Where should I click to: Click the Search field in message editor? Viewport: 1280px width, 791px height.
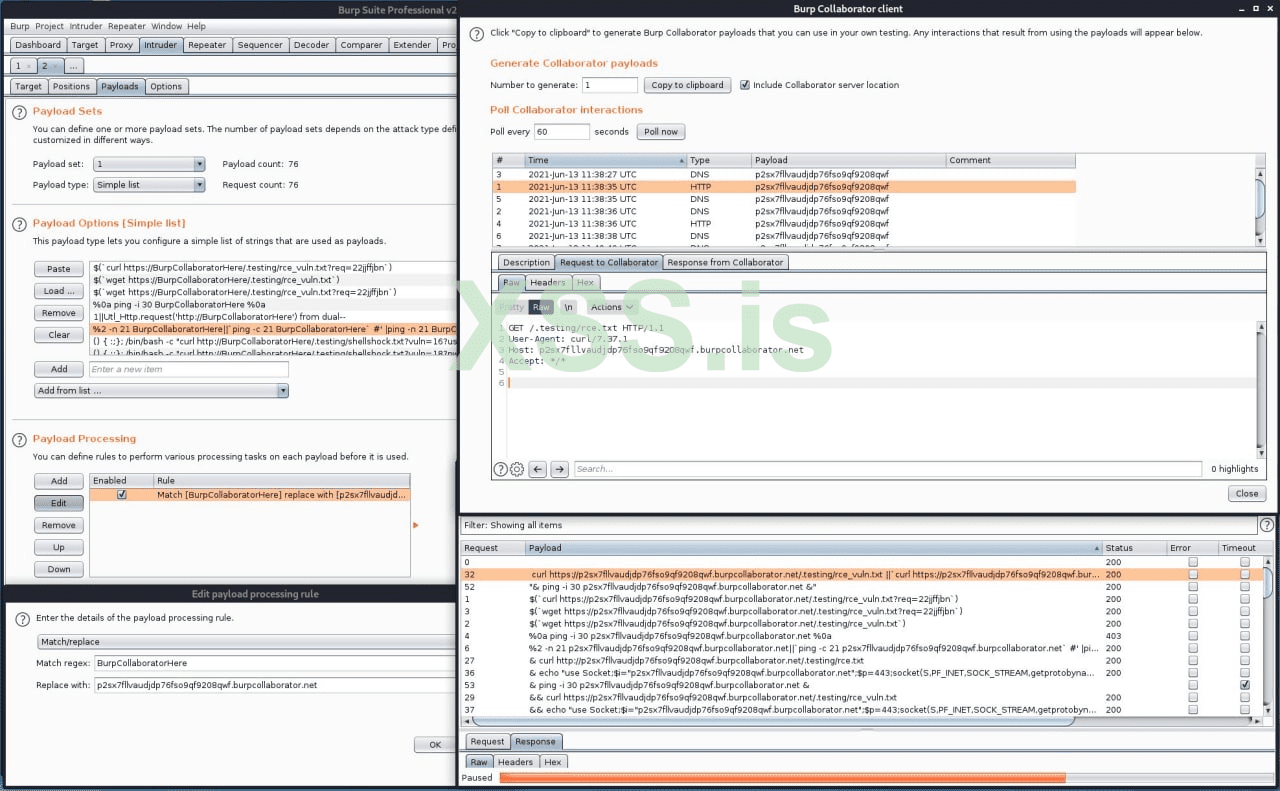(x=887, y=469)
